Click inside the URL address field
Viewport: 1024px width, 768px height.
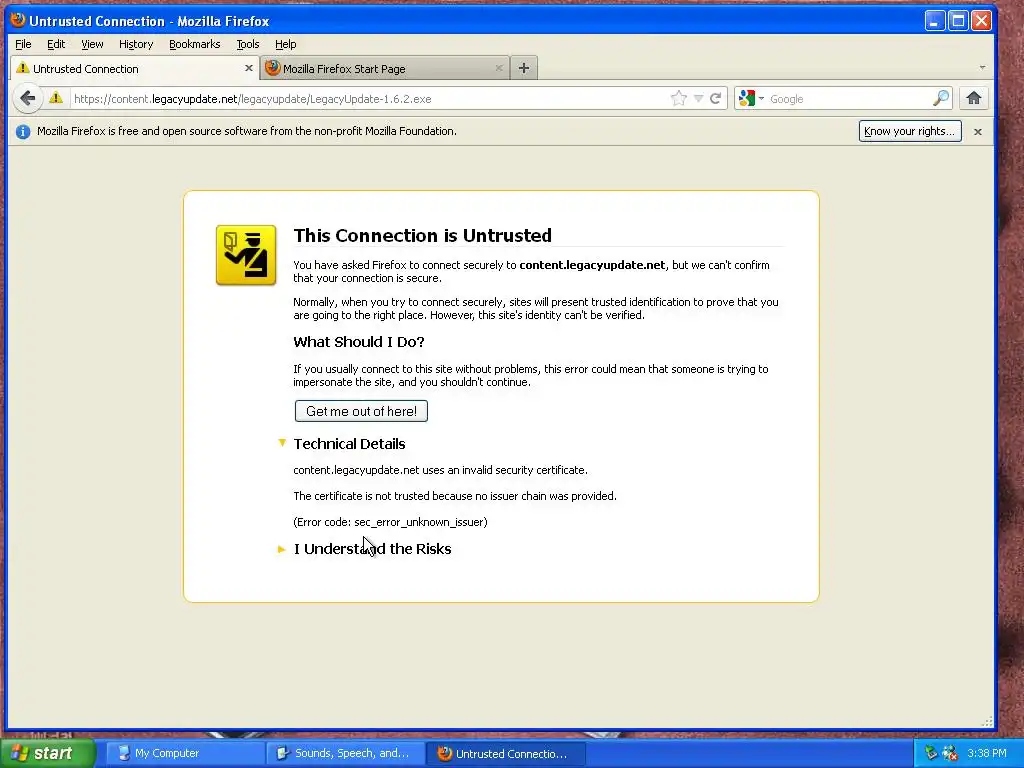tap(369, 99)
